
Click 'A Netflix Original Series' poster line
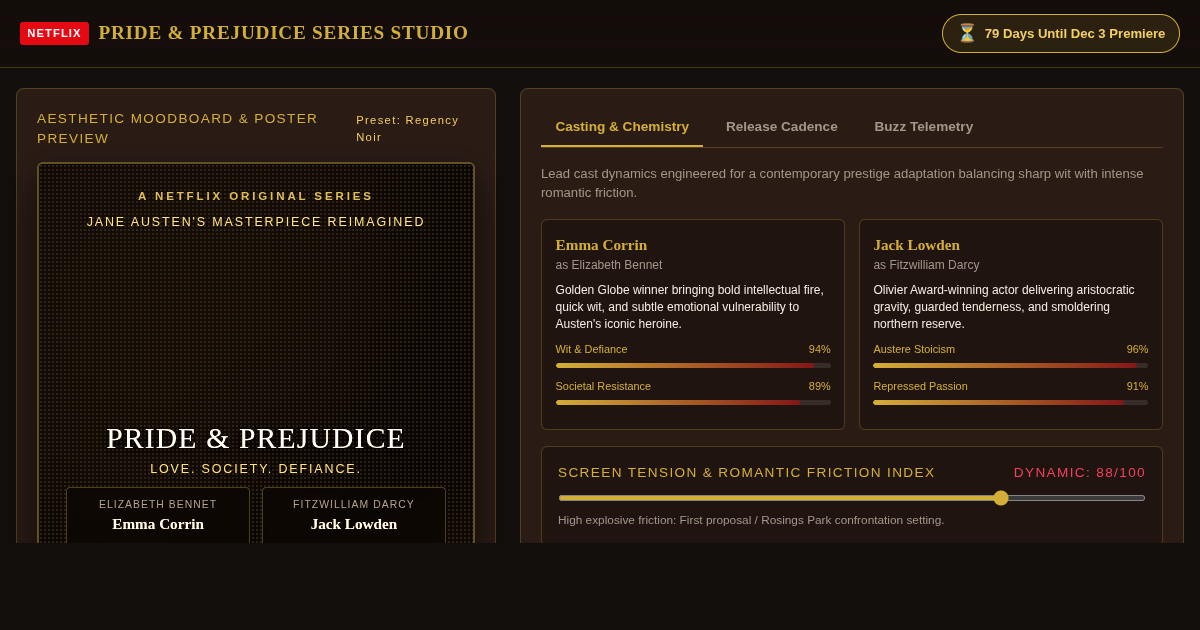256,196
